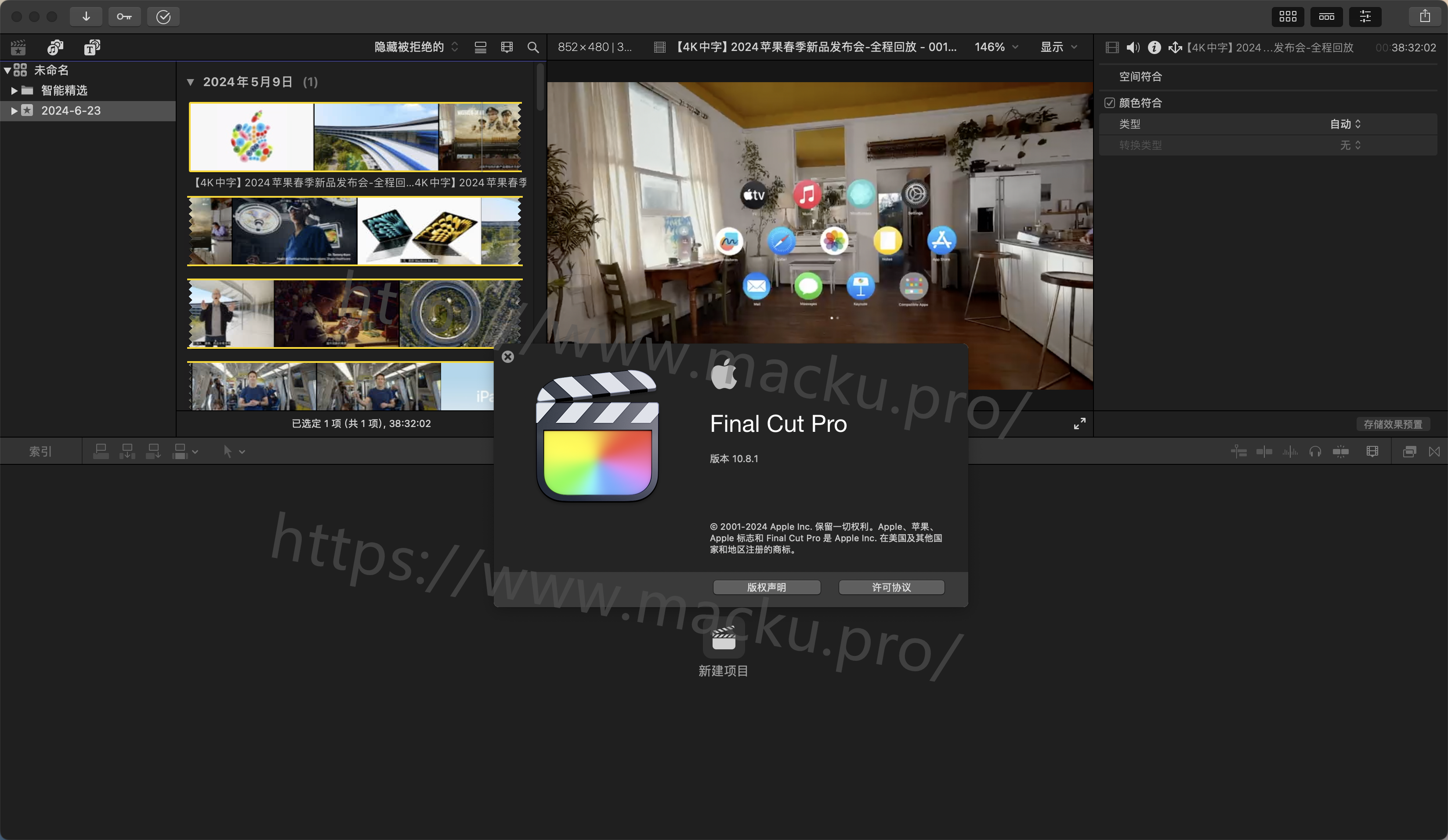Image resolution: width=1448 pixels, height=840 pixels.
Task: Open timeline clip appearance icon
Action: point(1372,452)
